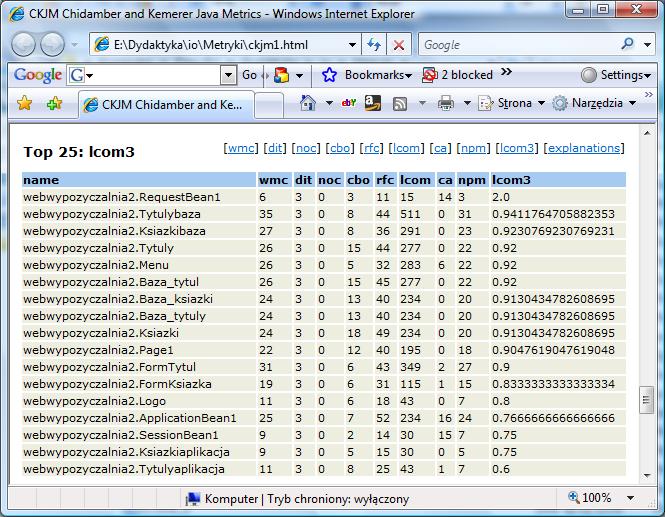Open the Strona page menu
665x517 pixels.
(511, 103)
